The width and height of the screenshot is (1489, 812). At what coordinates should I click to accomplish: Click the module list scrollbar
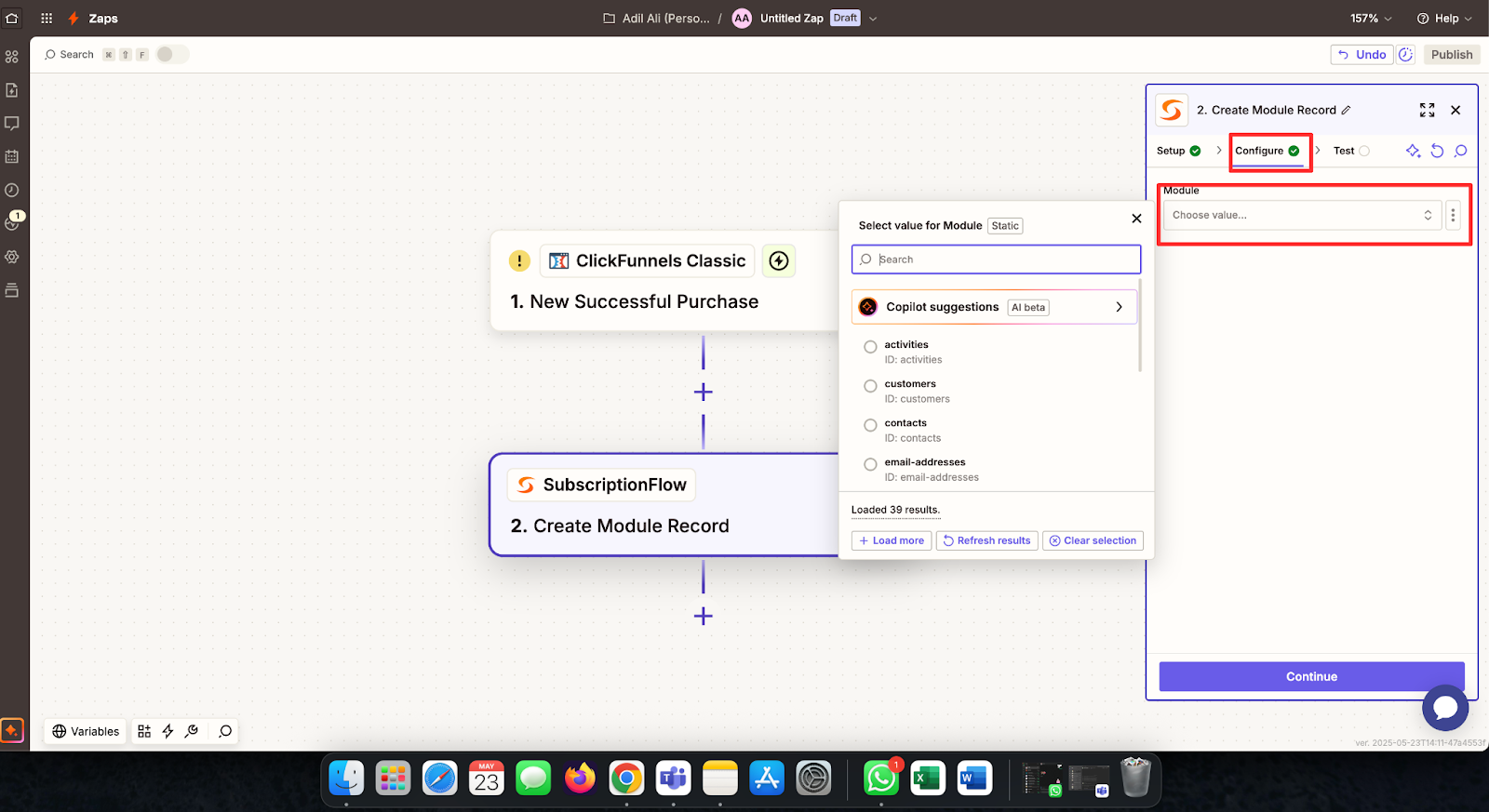coord(1140,326)
